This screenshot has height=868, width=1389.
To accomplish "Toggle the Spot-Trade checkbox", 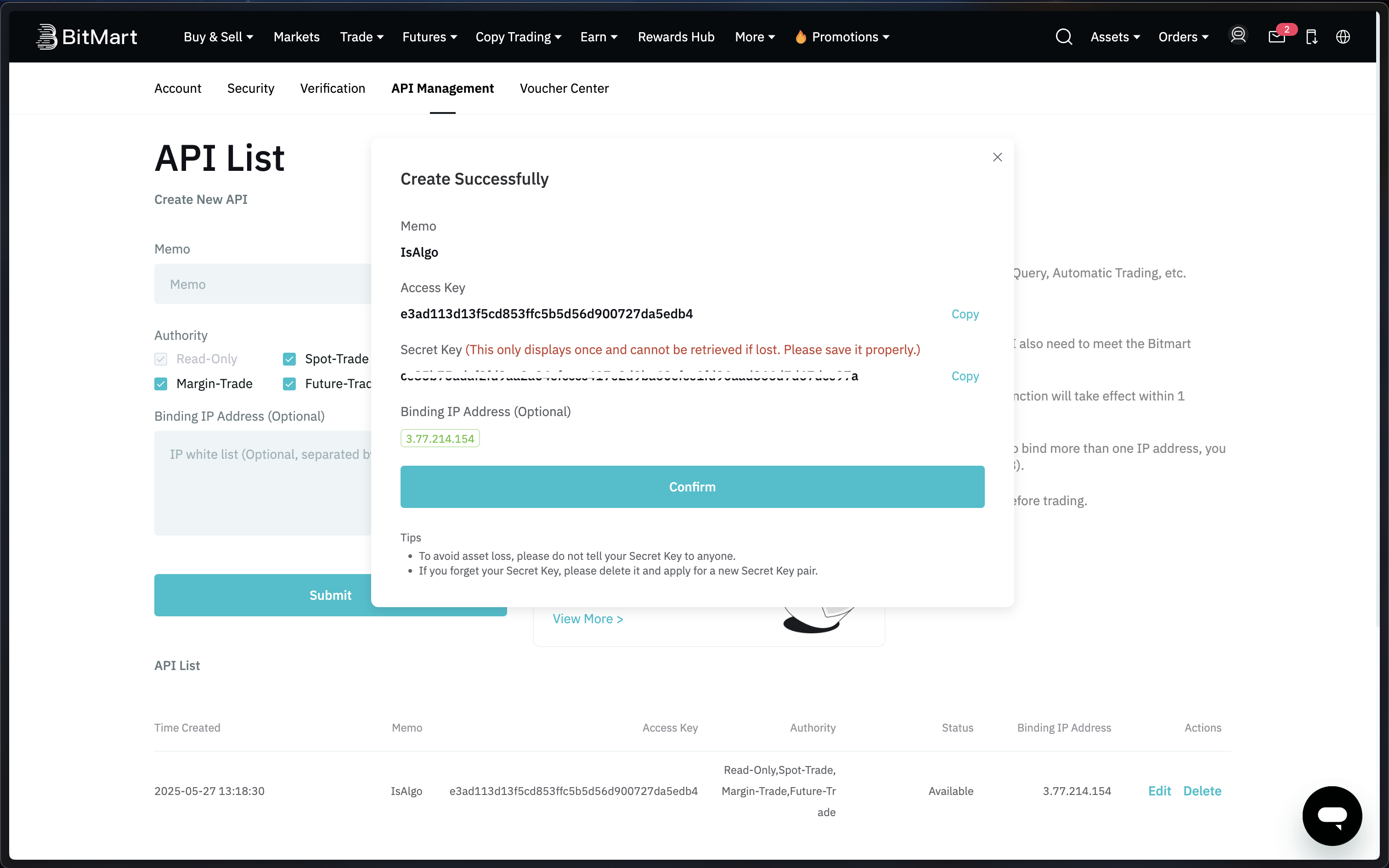I will point(289,359).
